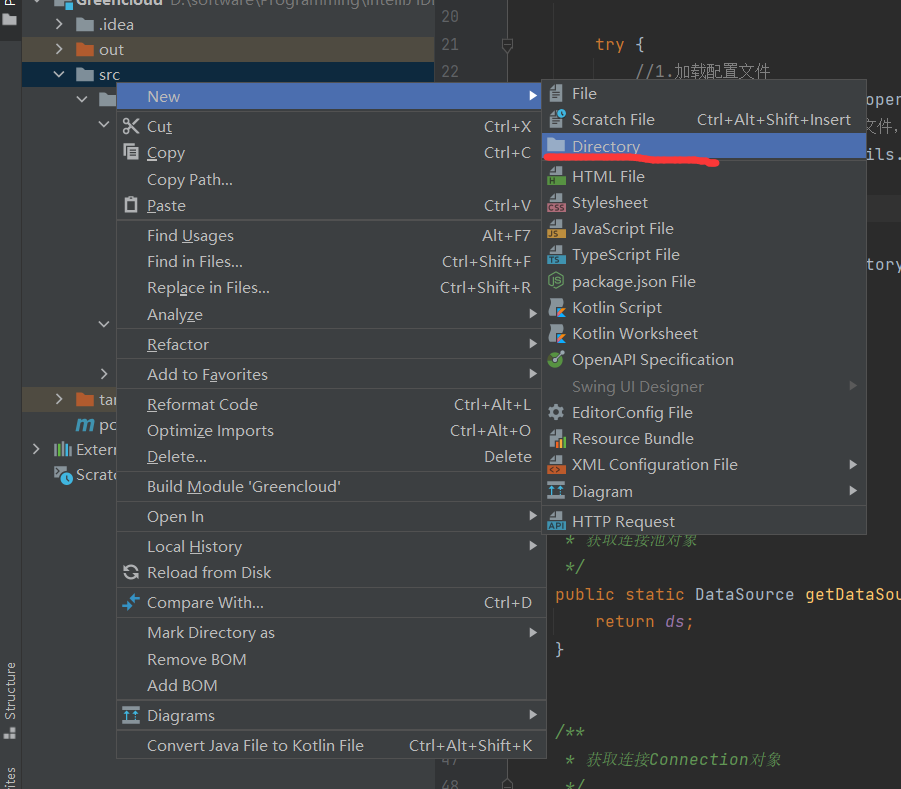Click the Kotlin Worksheet icon
901x789 pixels.
[556, 333]
